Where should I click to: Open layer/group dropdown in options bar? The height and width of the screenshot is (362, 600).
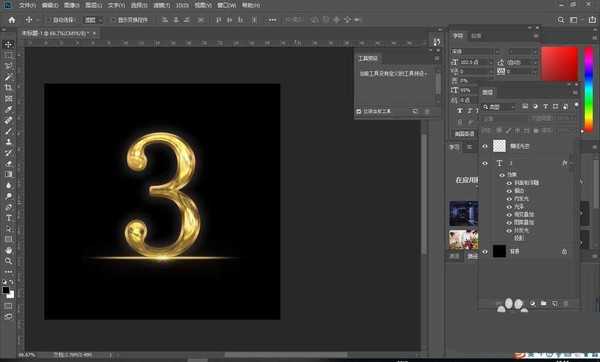pos(93,20)
